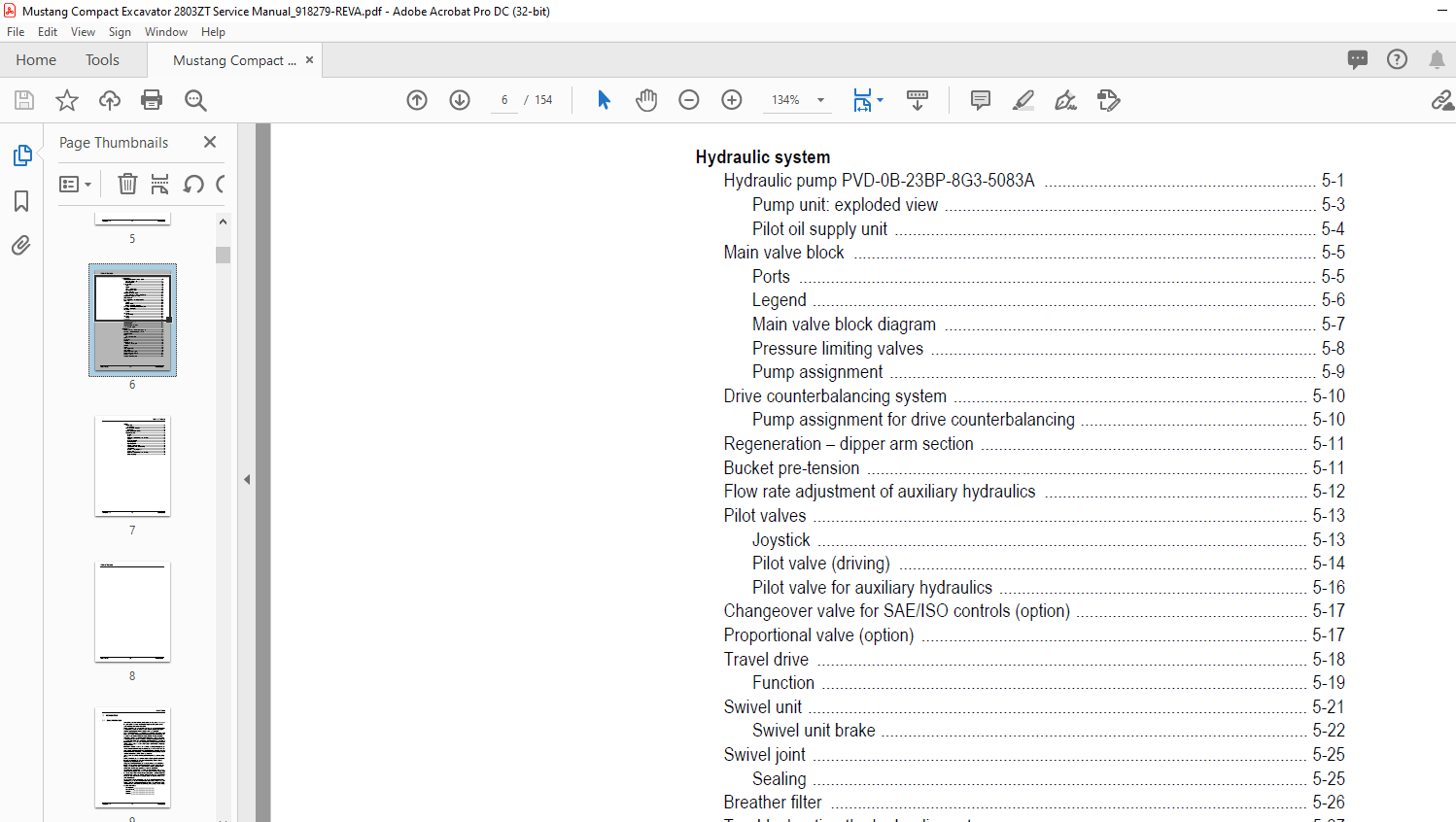Open the View menu
This screenshot has height=822, width=1456.
[83, 32]
